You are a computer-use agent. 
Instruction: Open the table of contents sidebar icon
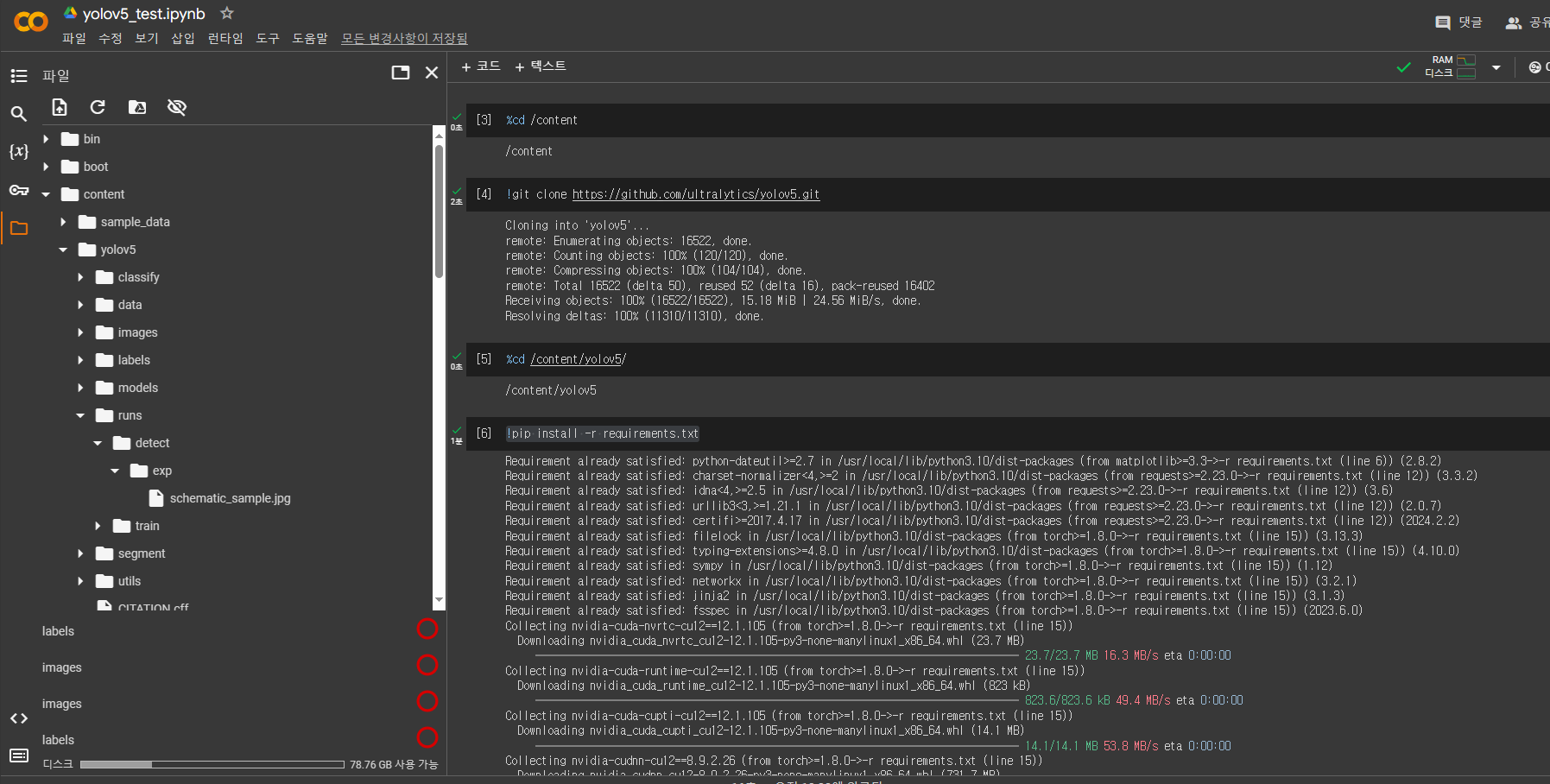point(19,76)
